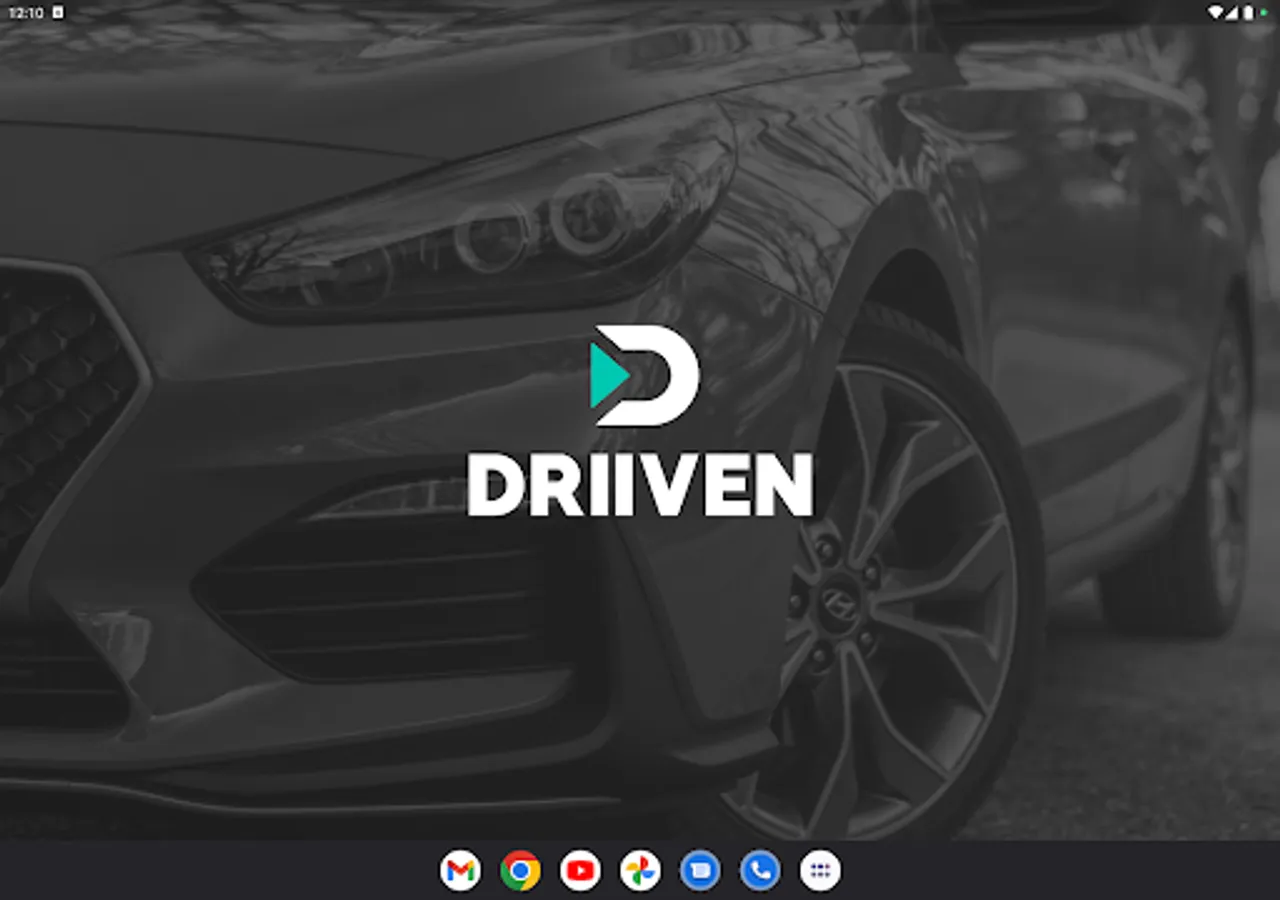Tap the 12:10 clock in status bar
The image size is (1280, 900).
pos(26,12)
